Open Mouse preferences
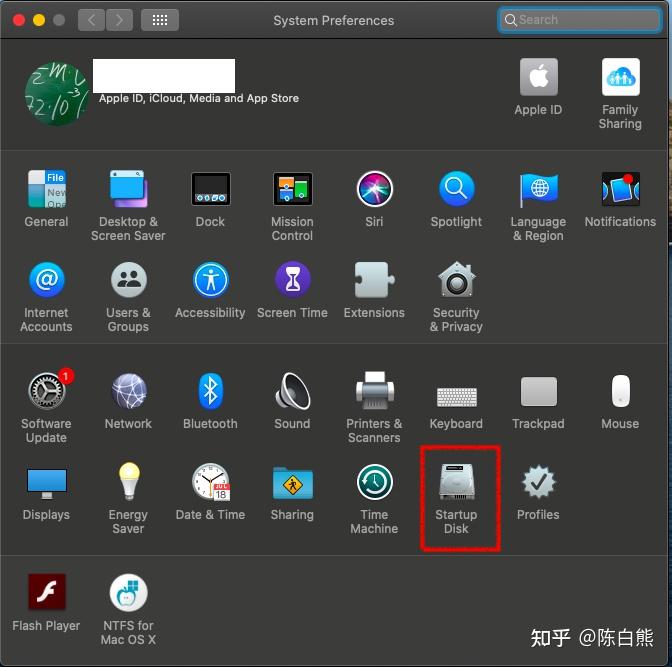672x667 pixels. 621,391
